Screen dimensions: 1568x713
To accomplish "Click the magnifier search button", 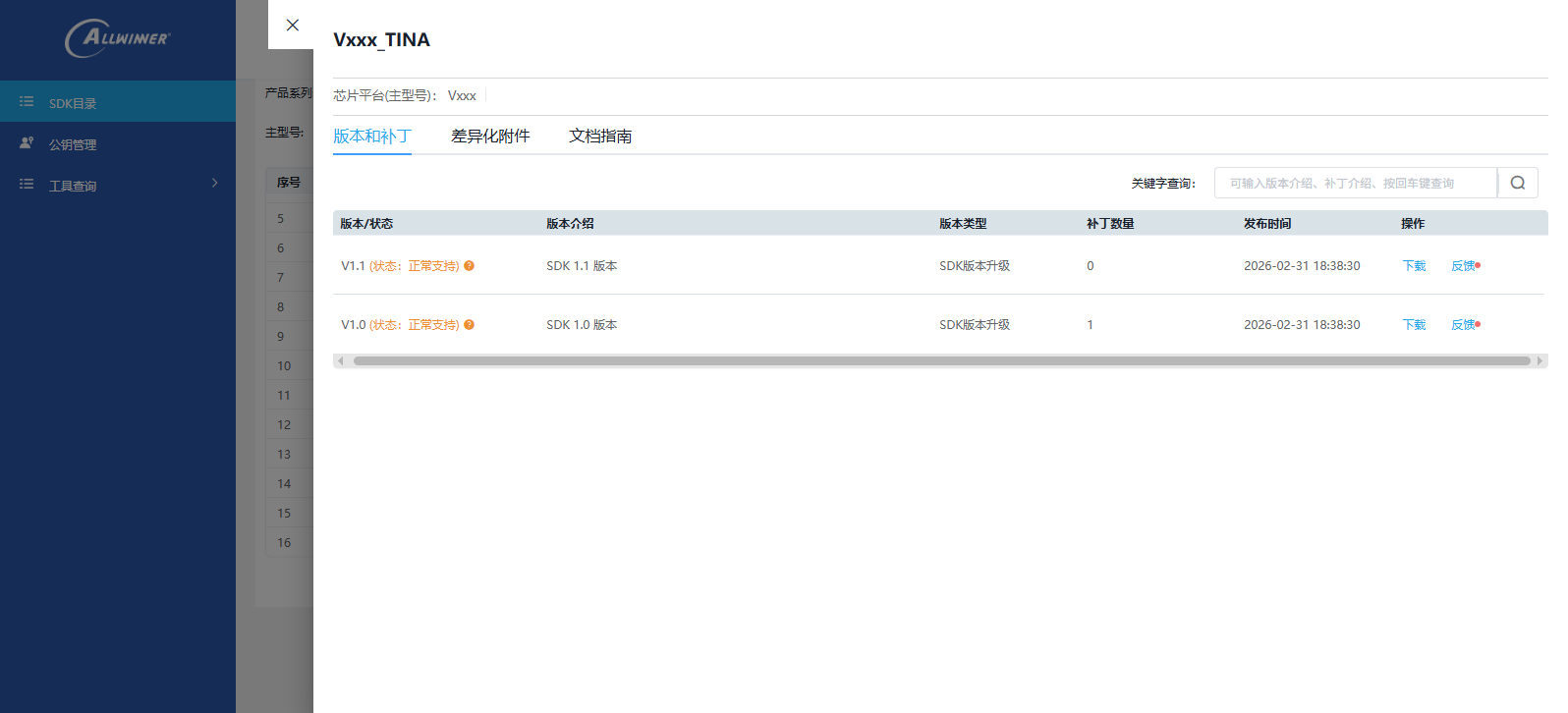I will point(1518,183).
